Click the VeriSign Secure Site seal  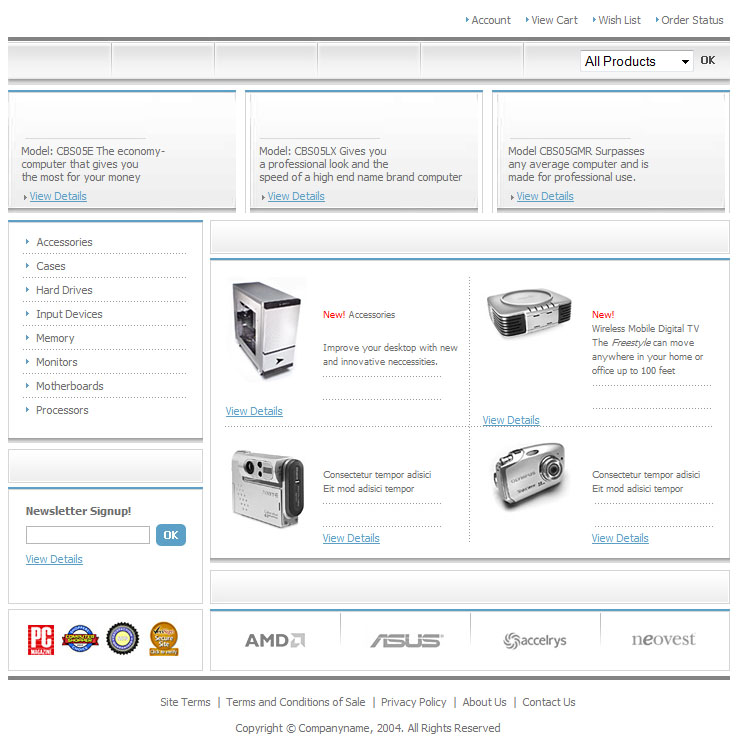tap(164, 639)
